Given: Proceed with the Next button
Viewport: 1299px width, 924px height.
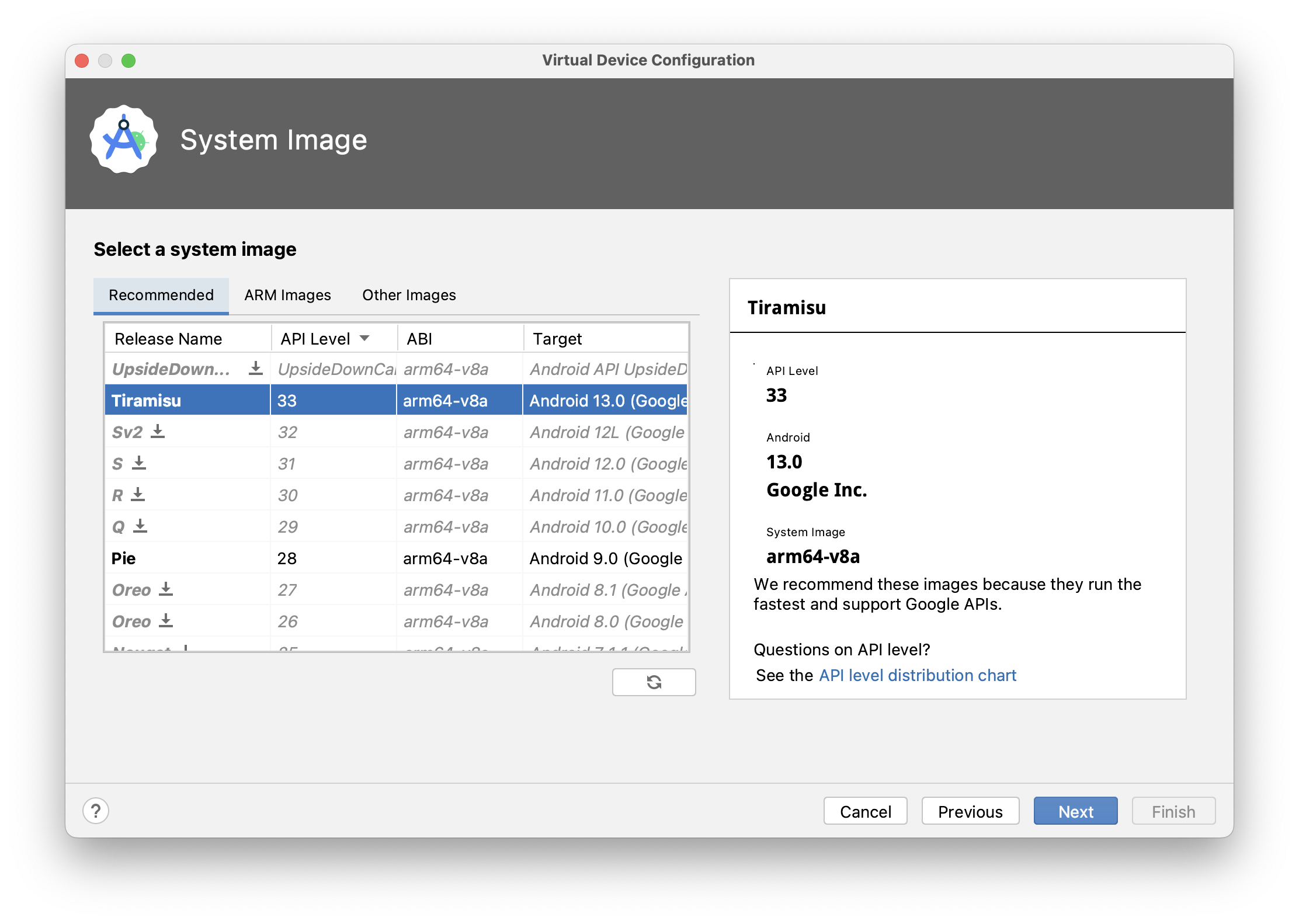Looking at the screenshot, I should [1075, 811].
